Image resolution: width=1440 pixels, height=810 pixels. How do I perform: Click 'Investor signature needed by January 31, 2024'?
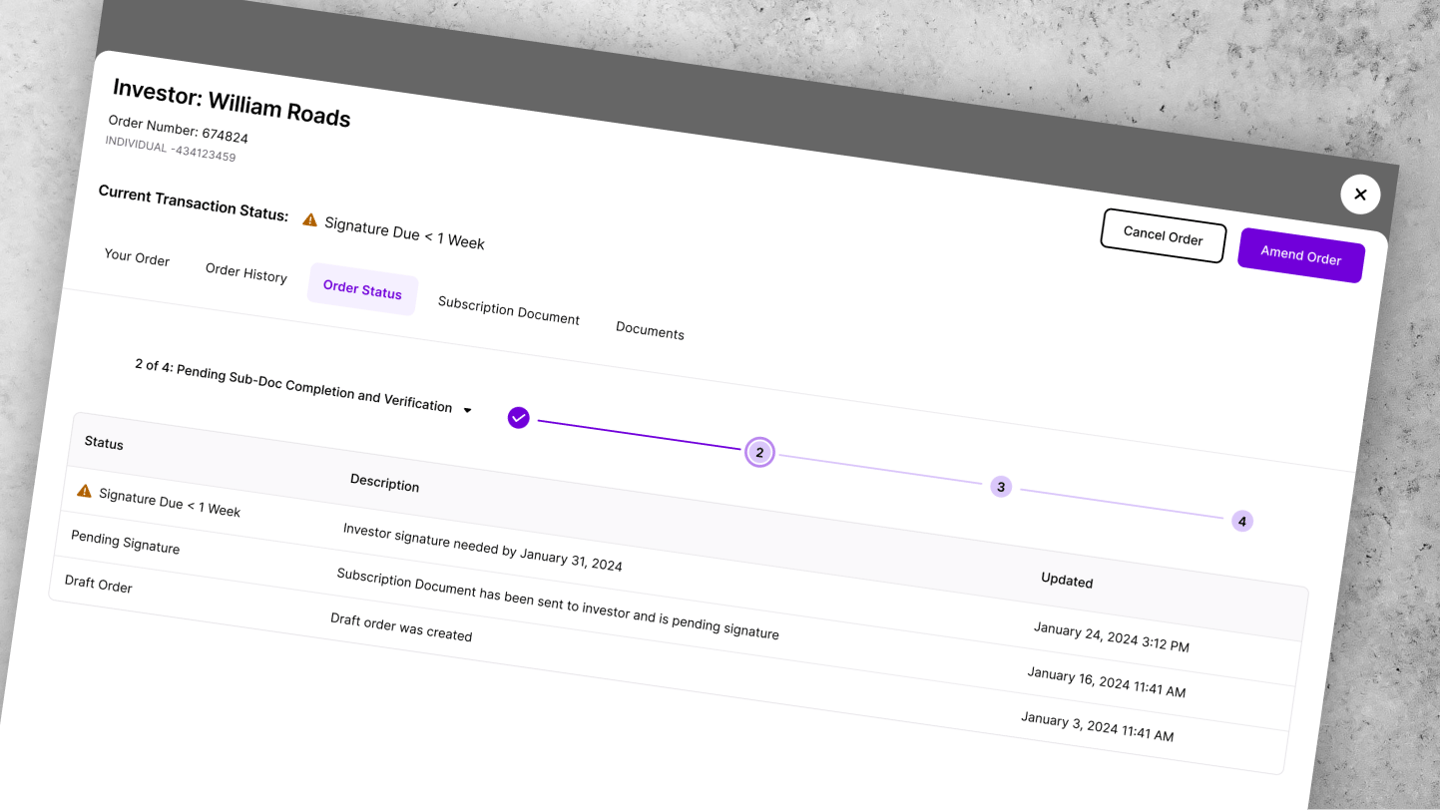coord(482,547)
